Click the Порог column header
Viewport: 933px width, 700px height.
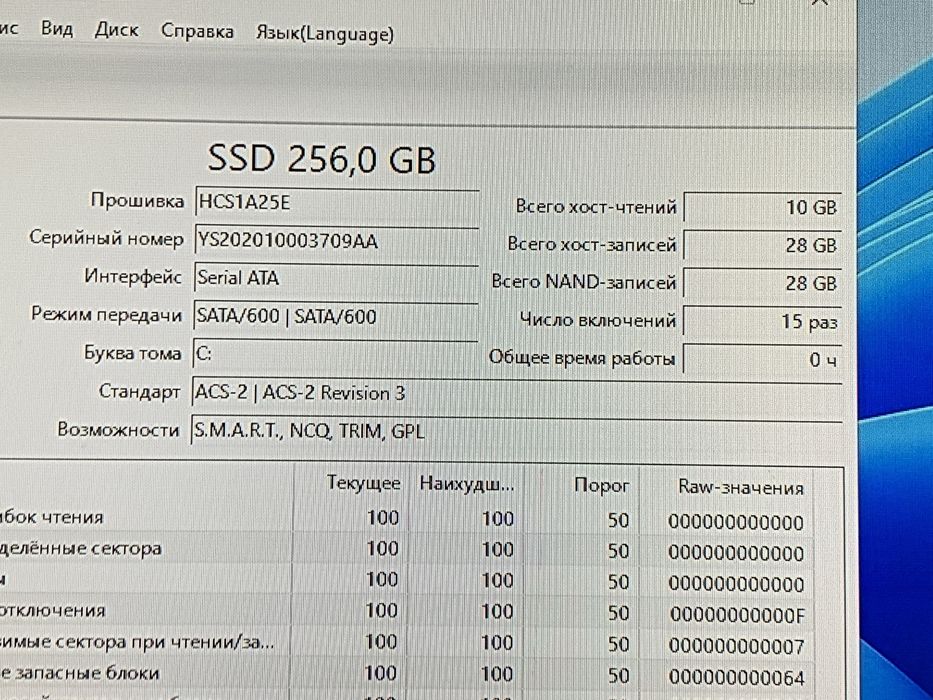point(601,486)
